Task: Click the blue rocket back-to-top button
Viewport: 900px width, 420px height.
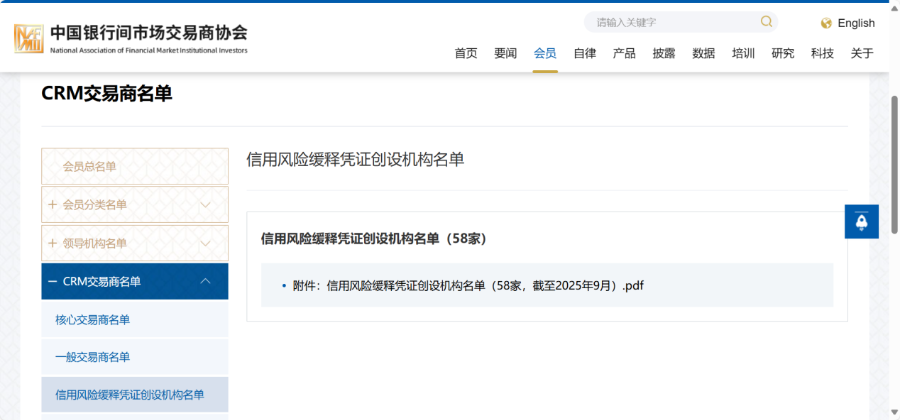Action: point(861,221)
